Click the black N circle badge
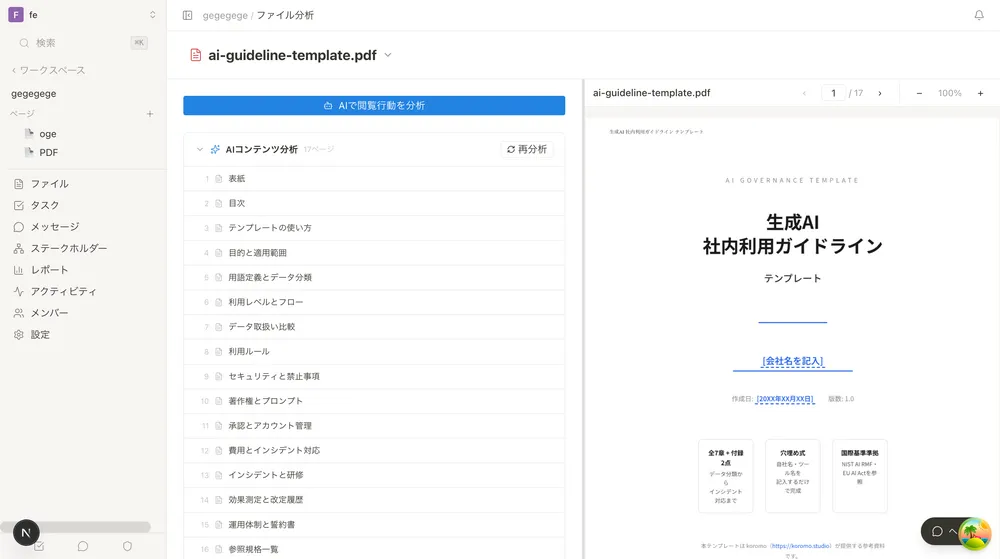Image resolution: width=1000 pixels, height=559 pixels. click(x=26, y=532)
